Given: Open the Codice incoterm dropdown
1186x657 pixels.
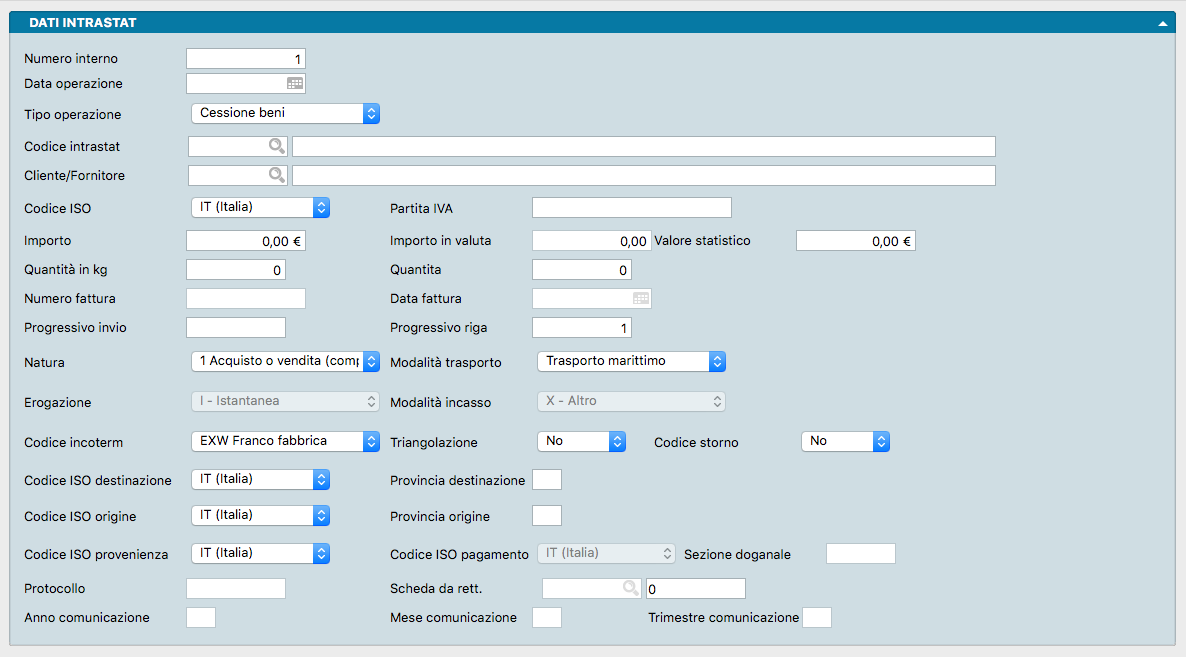Looking at the screenshot, I should pyautogui.click(x=285, y=441).
